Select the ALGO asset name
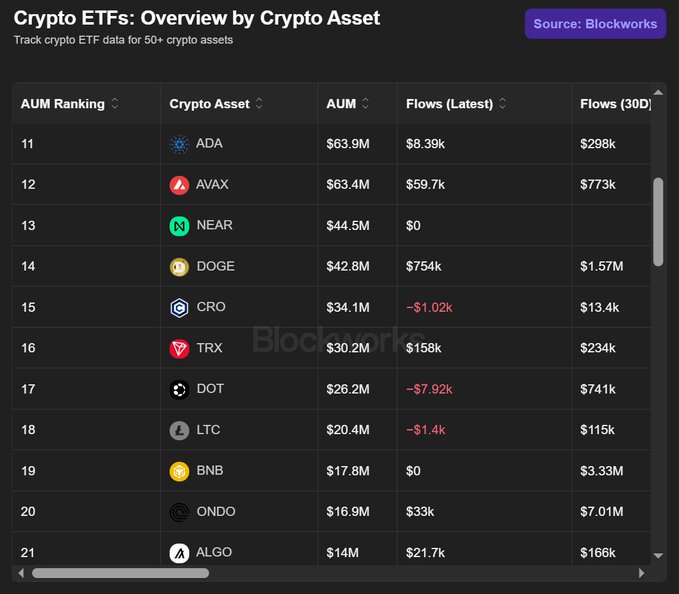 [214, 552]
